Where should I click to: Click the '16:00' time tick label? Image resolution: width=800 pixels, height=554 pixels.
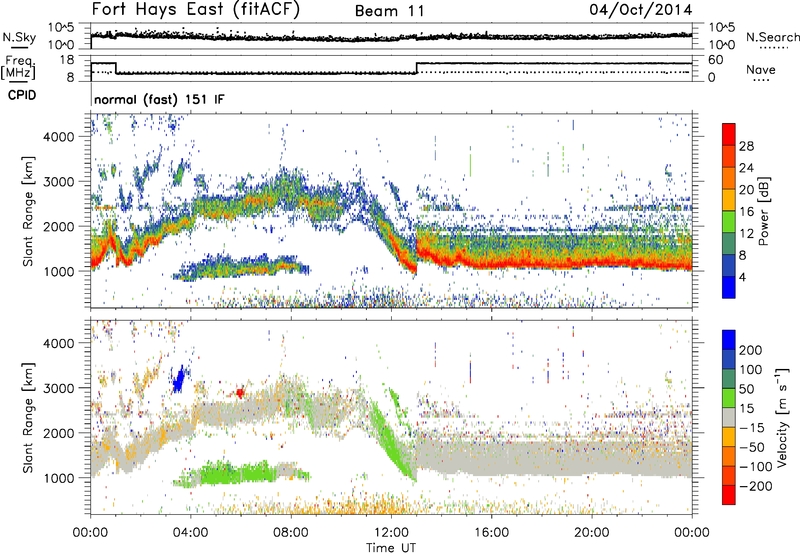tap(491, 533)
